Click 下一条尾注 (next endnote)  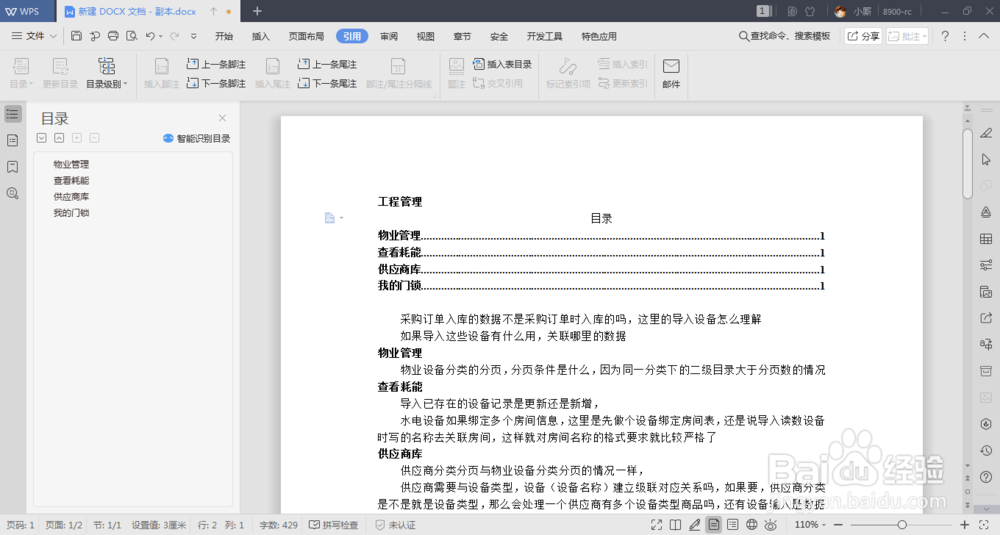[x=327, y=84]
